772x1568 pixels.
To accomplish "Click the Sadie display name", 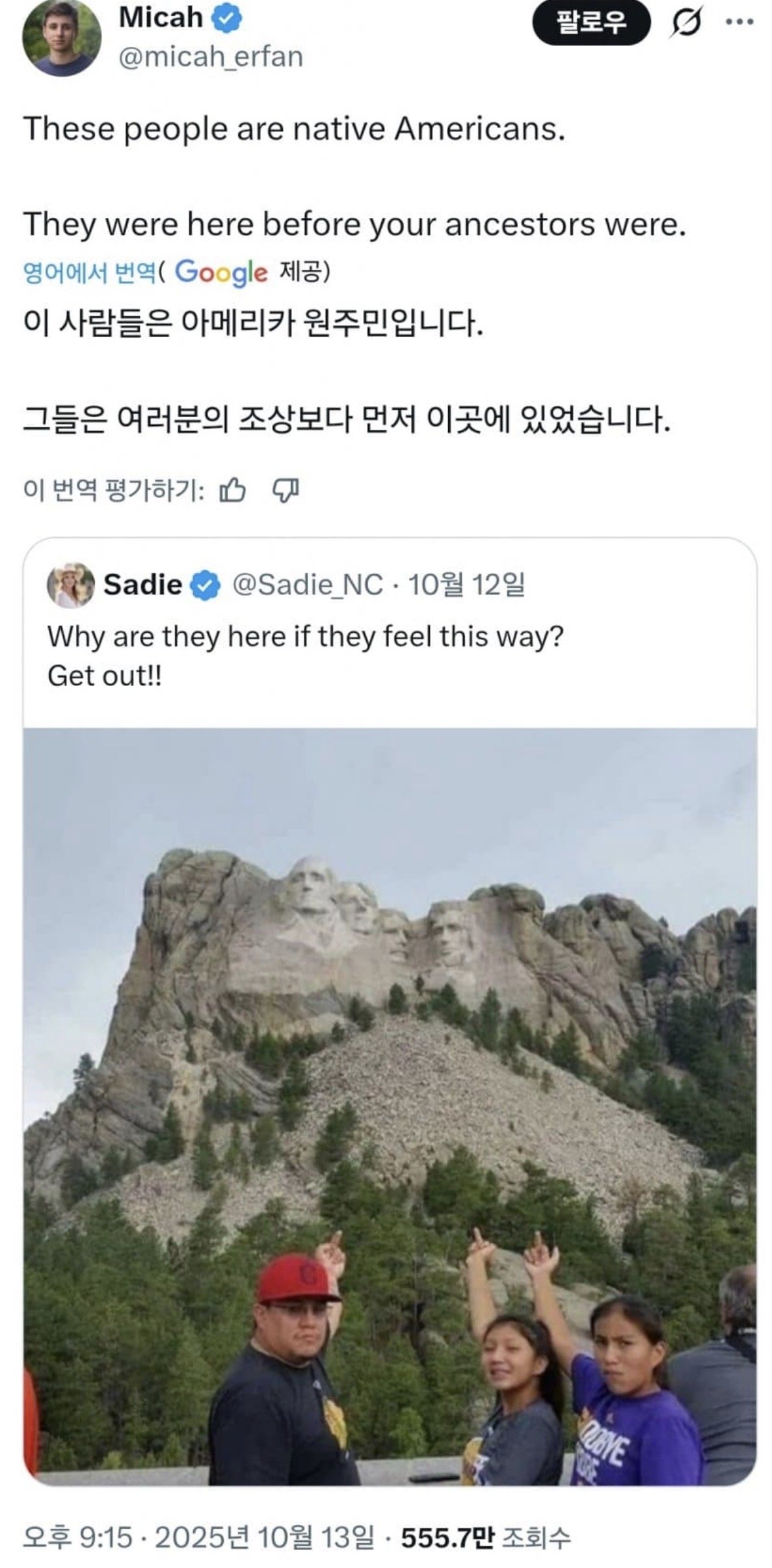I will click(142, 585).
